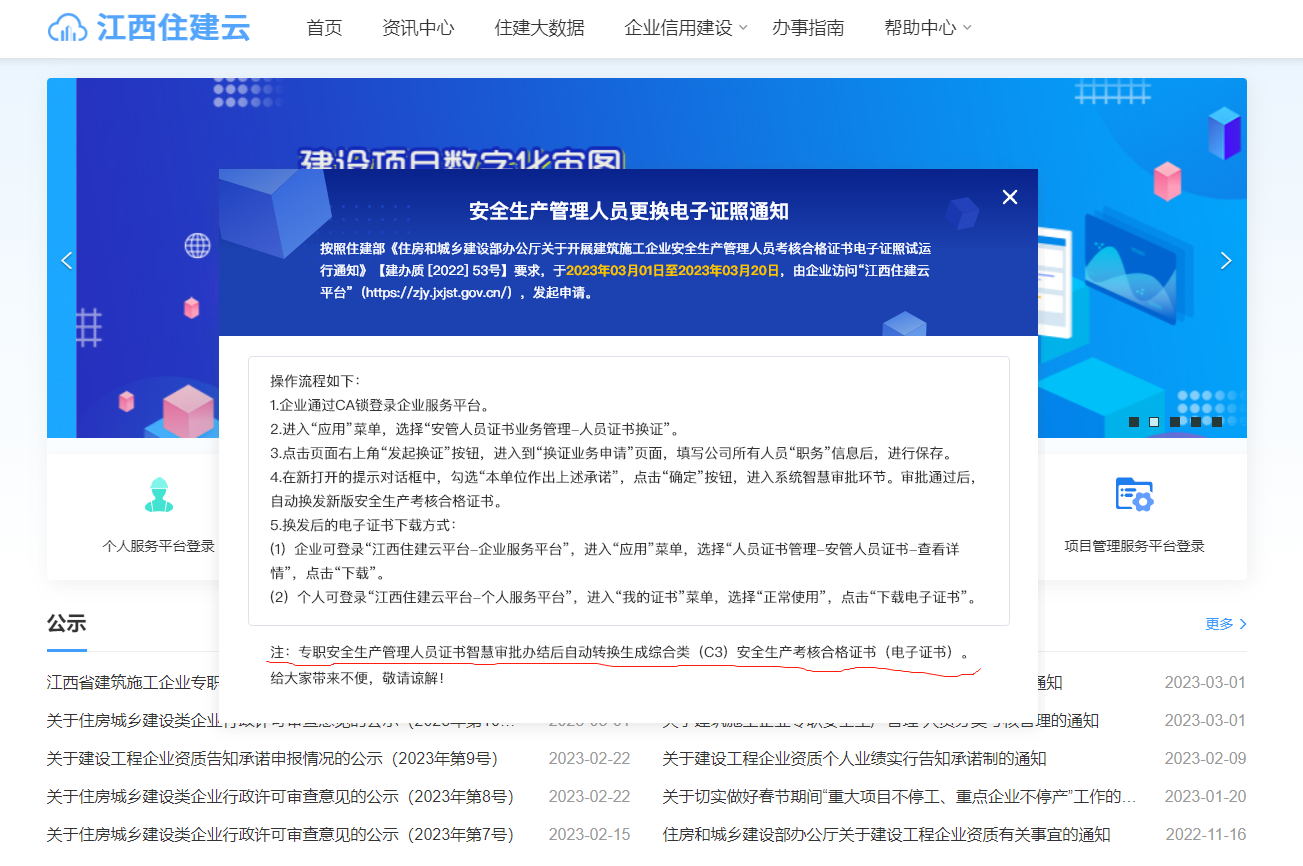1303x866 pixels.
Task: Open 关于建设工程企业资质告知承诺申报情况的公示（2023年第9号）
Action: tap(272, 759)
